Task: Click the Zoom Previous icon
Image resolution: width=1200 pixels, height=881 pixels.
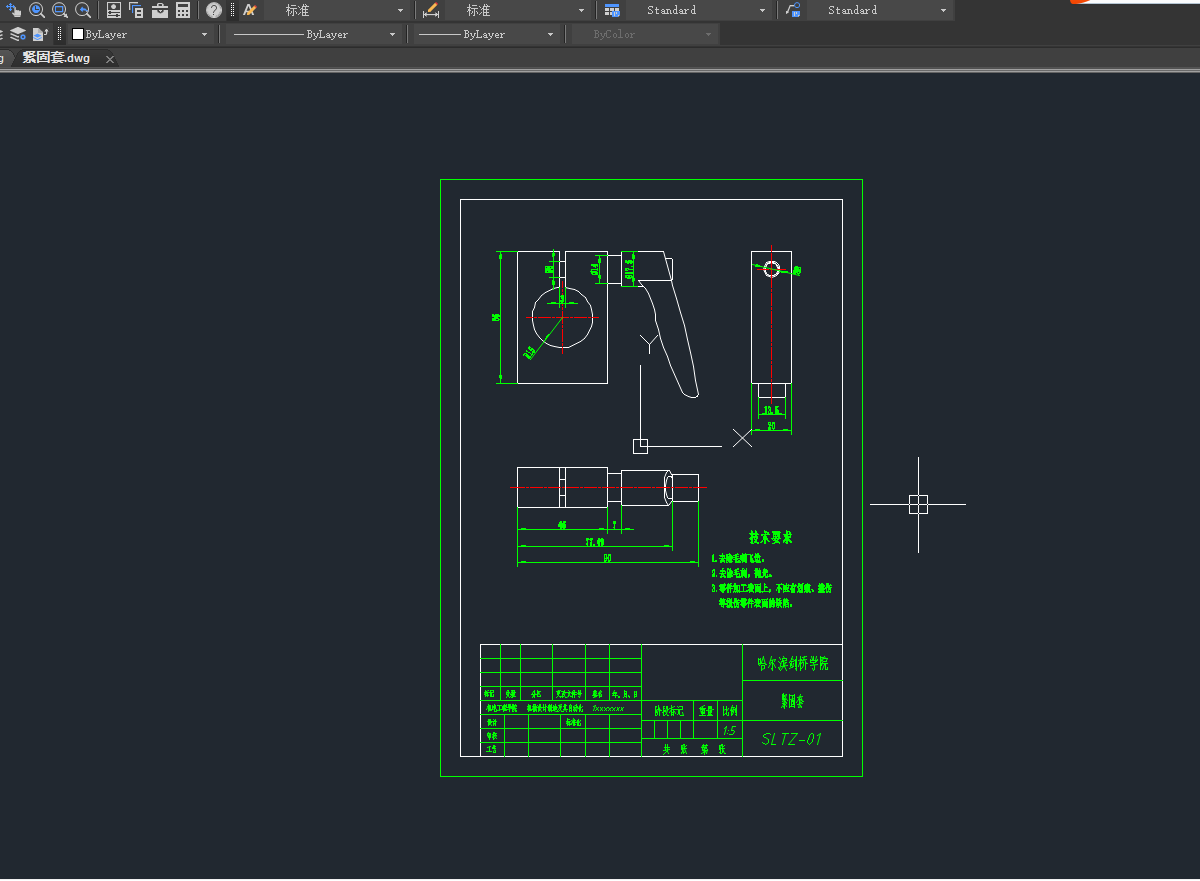Action: tap(83, 10)
